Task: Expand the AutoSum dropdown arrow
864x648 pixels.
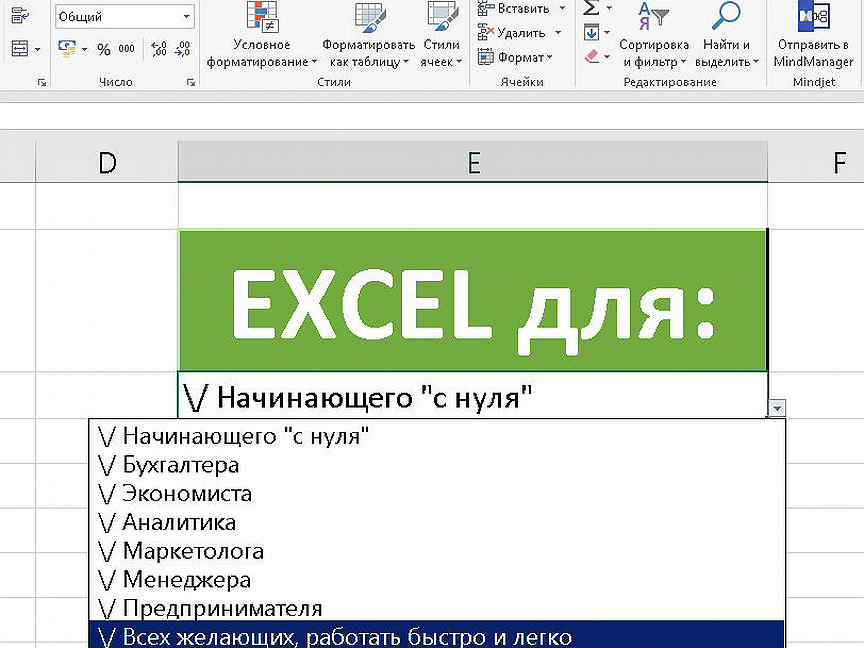Action: point(609,8)
